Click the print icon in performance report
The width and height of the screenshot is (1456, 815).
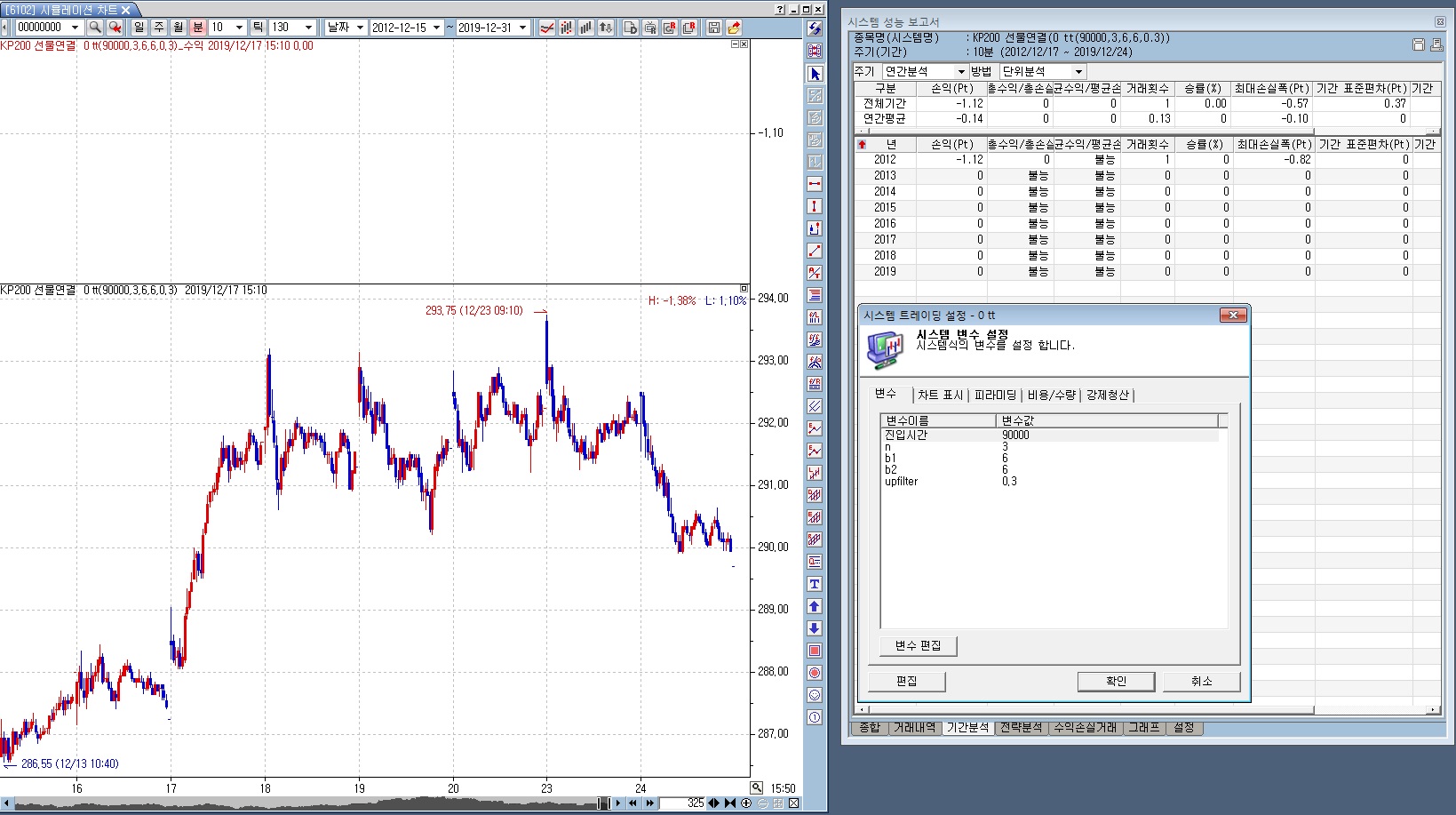click(1436, 44)
